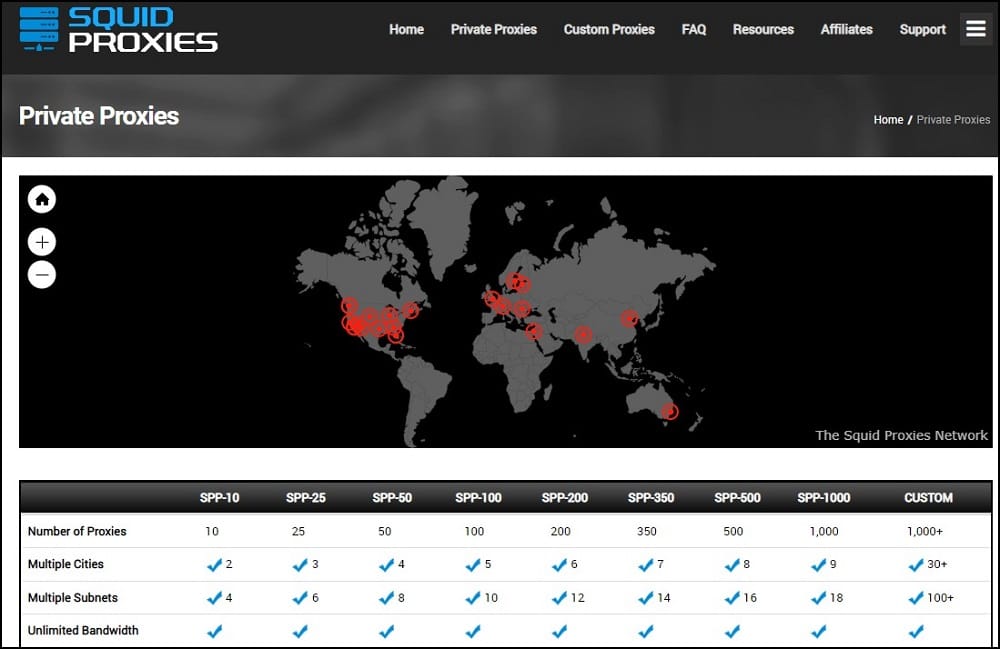
Task: Click the Squid Proxies logo
Action: click(119, 29)
